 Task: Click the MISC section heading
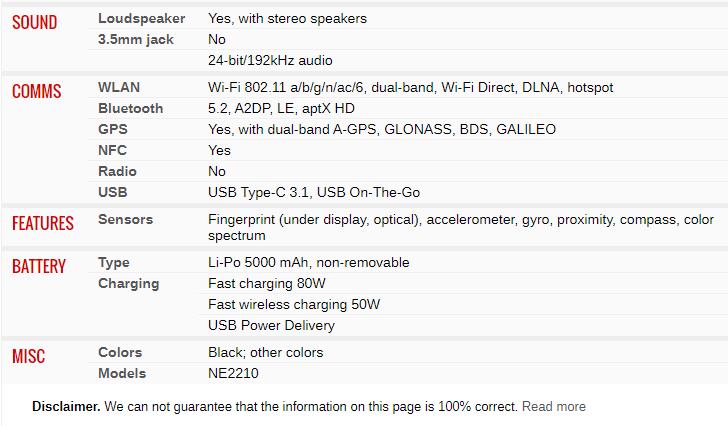click(x=28, y=356)
